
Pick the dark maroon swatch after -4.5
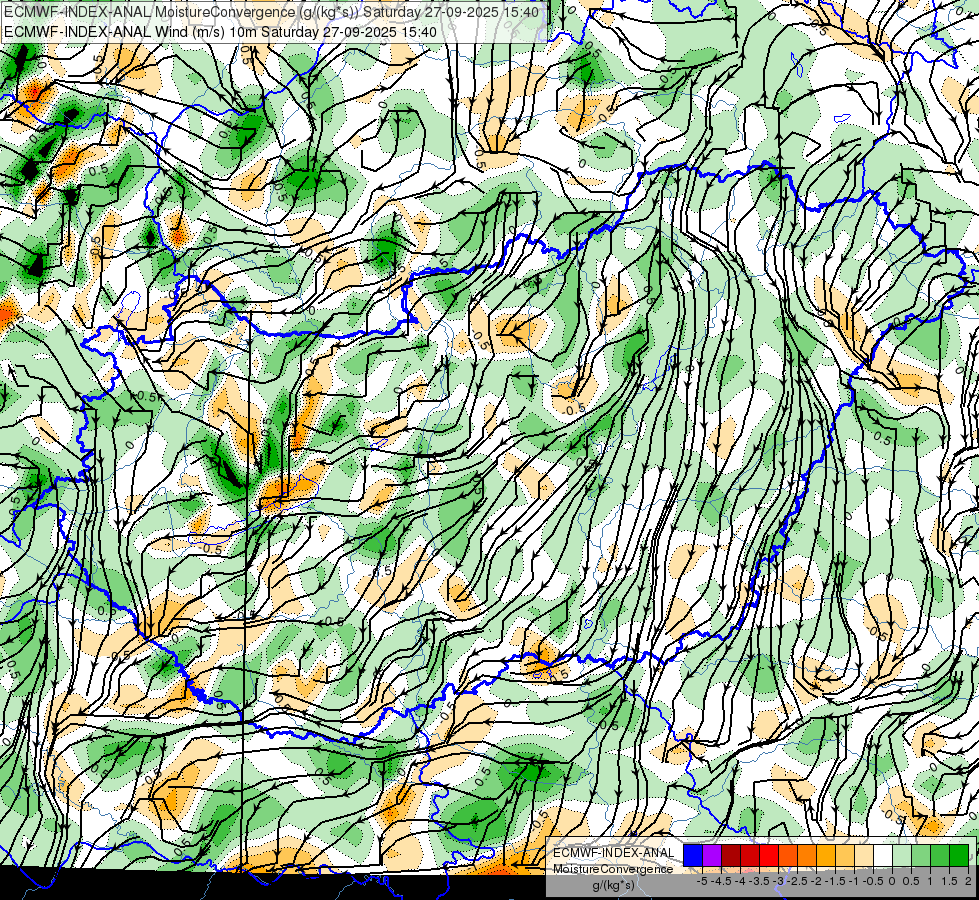point(731,855)
